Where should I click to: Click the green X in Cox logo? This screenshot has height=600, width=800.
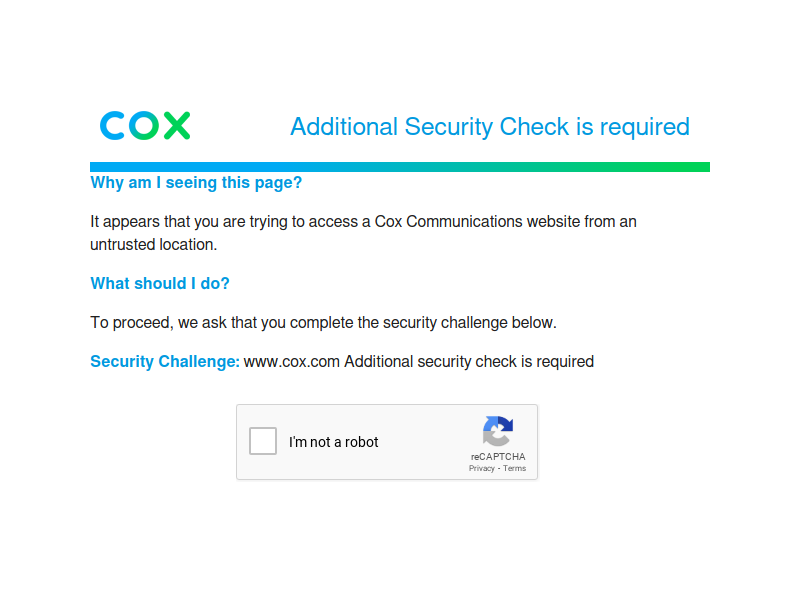click(178, 126)
